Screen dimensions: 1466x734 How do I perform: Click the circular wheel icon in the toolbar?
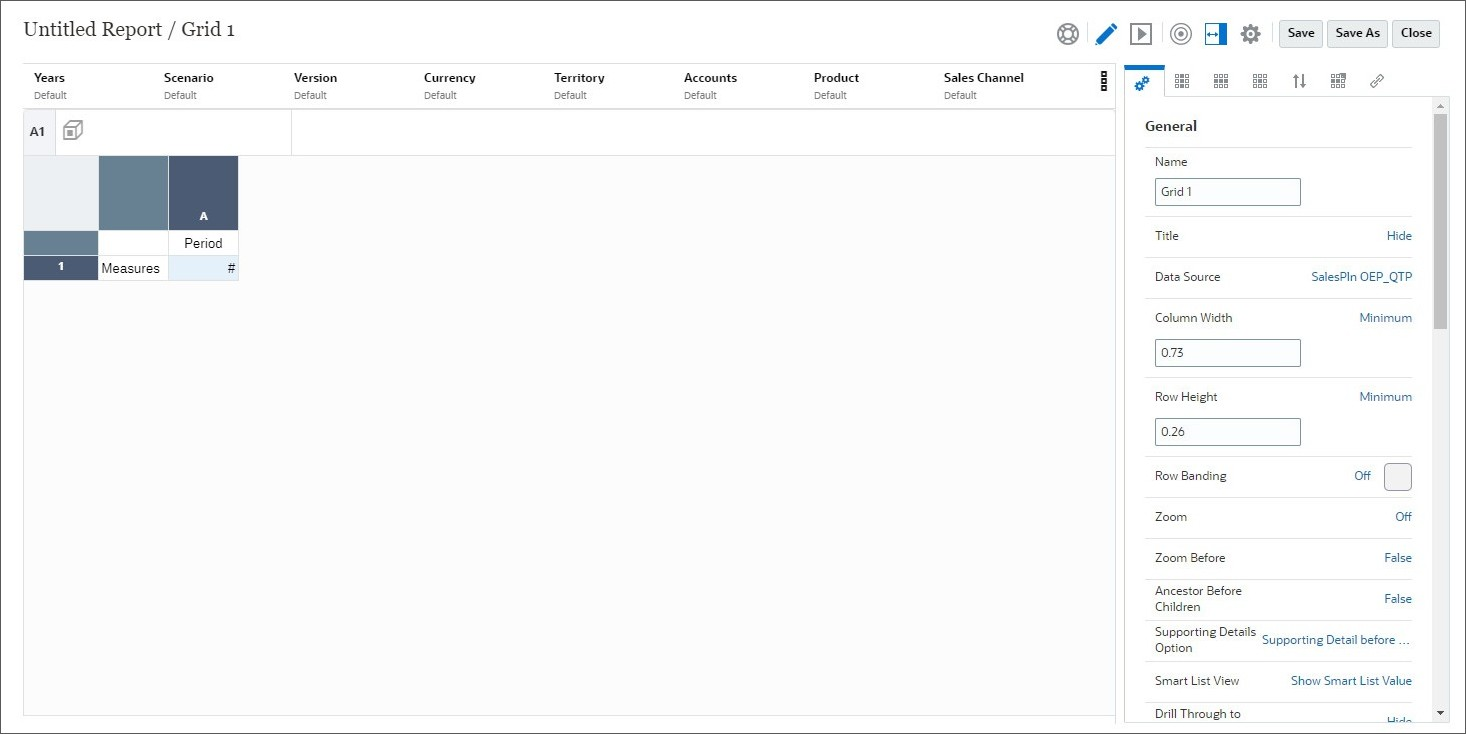[1067, 33]
